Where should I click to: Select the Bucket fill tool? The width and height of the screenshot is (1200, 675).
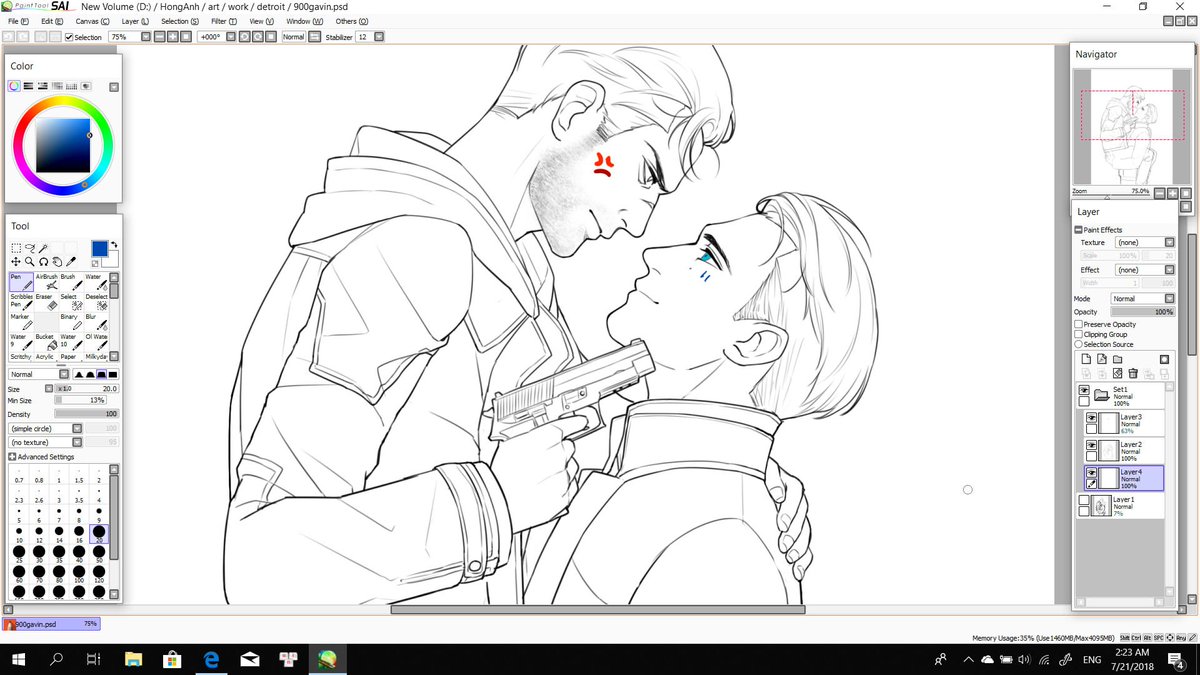pos(46,342)
